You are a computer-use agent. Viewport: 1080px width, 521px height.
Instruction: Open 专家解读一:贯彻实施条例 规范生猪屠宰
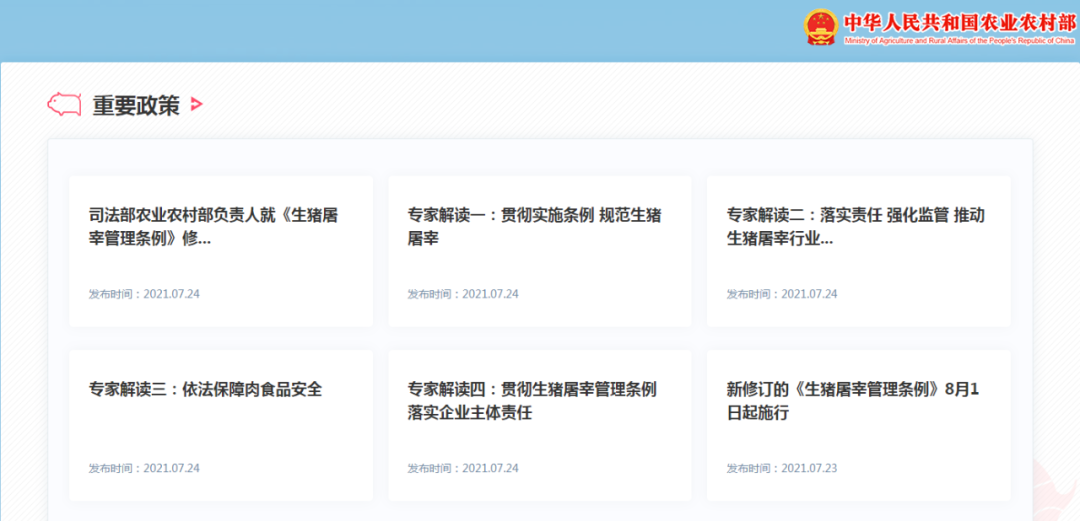point(534,227)
